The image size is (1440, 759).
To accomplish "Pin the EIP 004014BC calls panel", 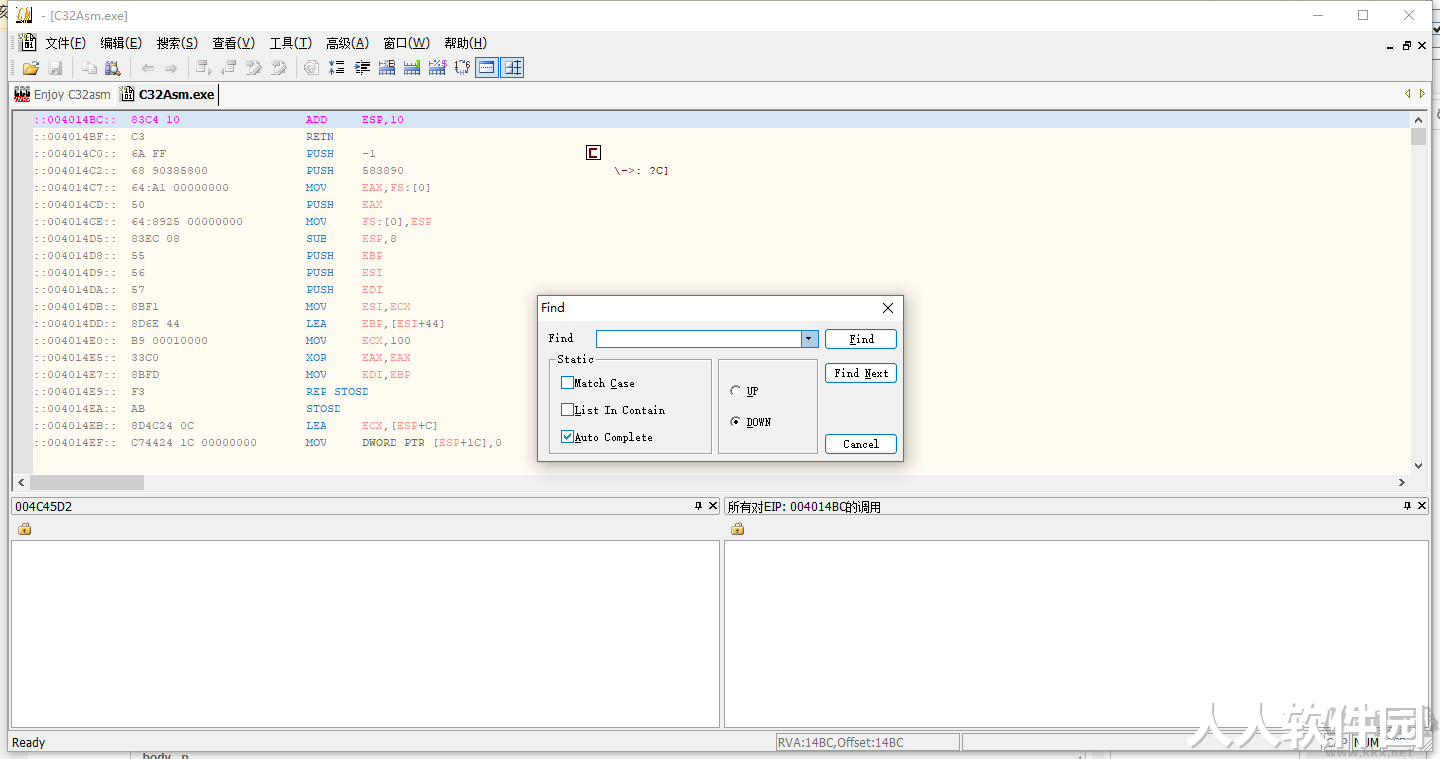I will [1407, 506].
